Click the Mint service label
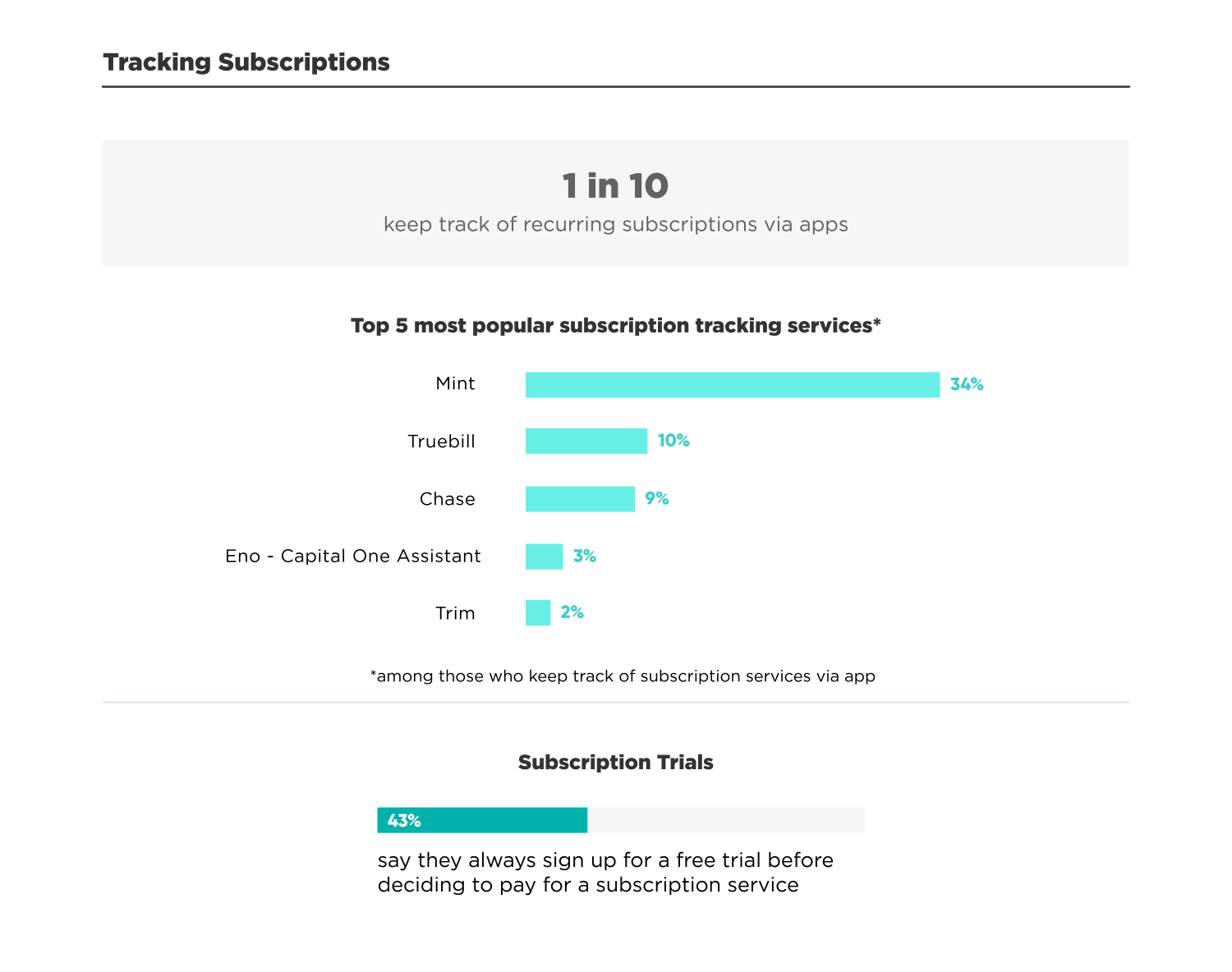This screenshot has height=972, width=1232. (x=456, y=384)
